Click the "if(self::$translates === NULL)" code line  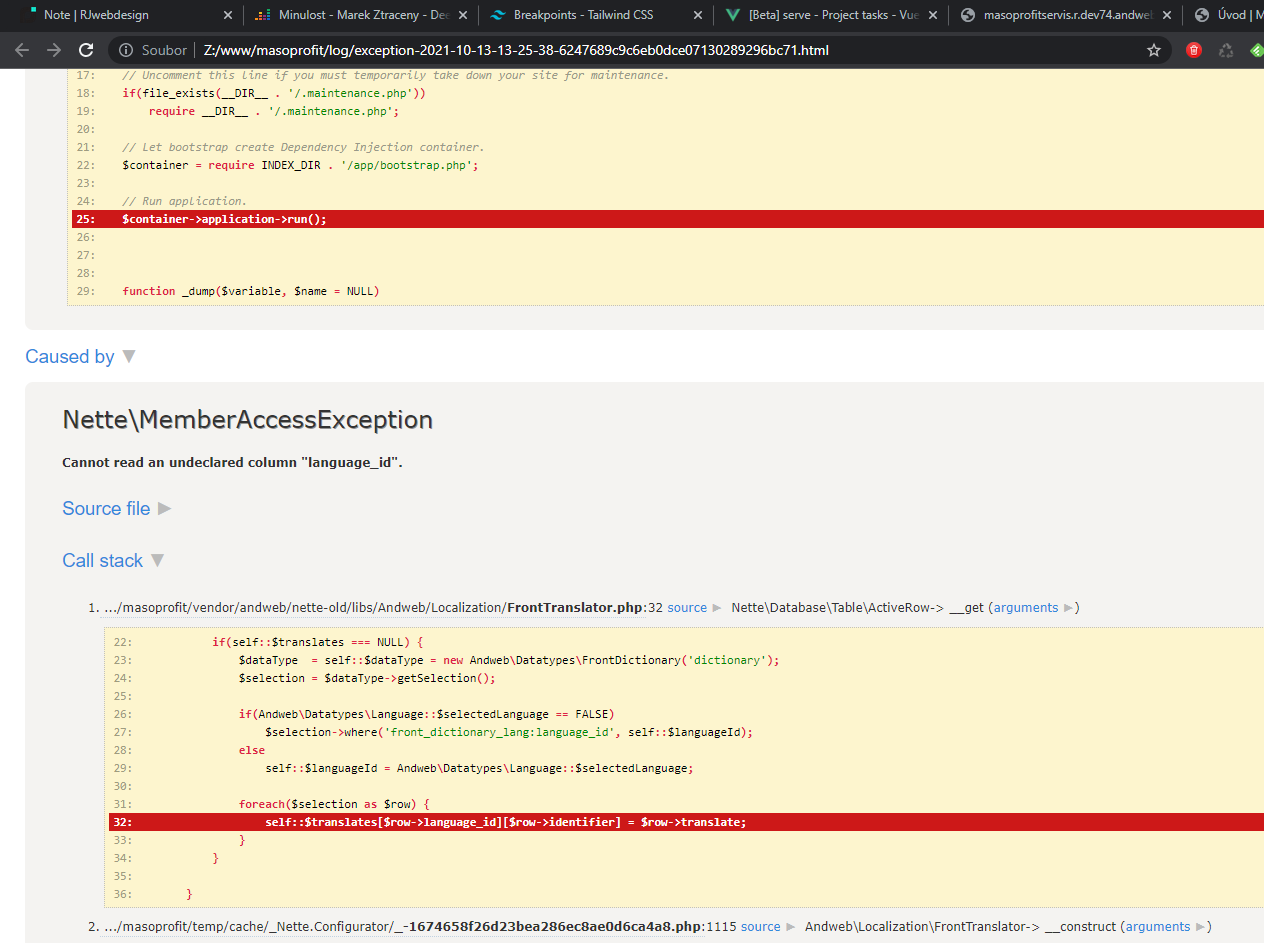318,642
